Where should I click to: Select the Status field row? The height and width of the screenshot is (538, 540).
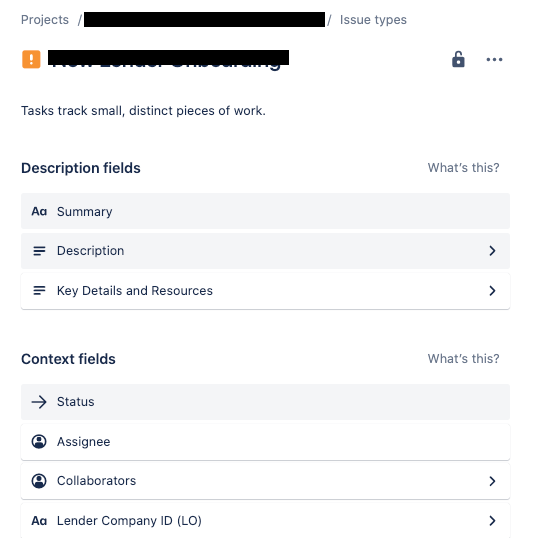pos(265,402)
